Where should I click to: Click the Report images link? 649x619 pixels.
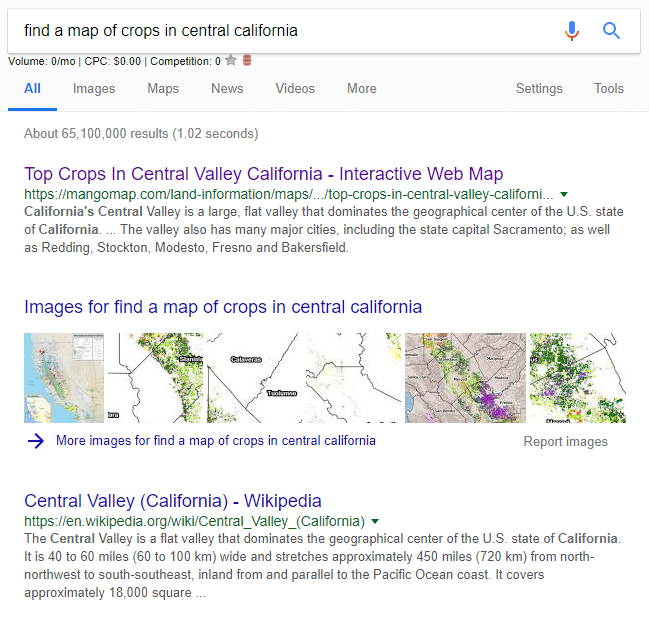[x=565, y=441]
